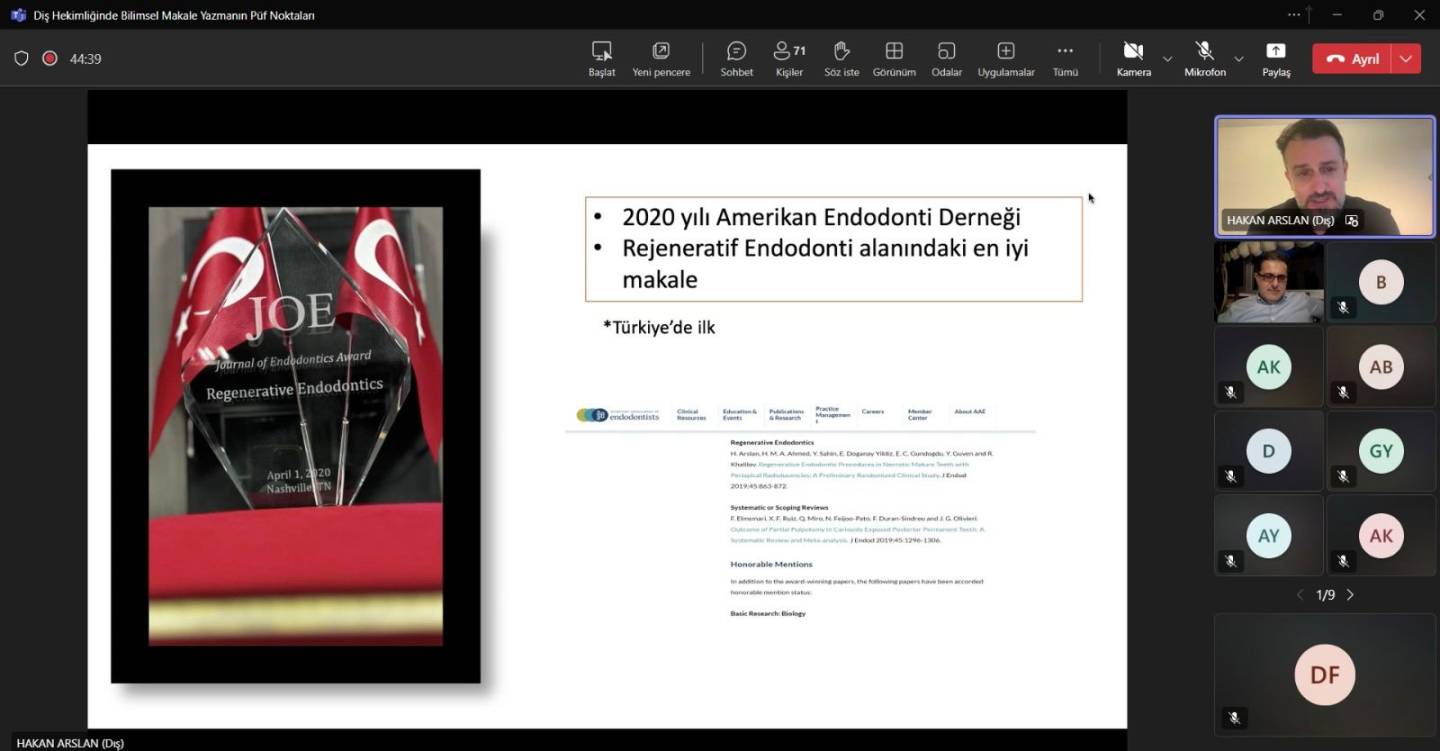
Task: Raise hand with Söz iste
Action: coord(841,59)
